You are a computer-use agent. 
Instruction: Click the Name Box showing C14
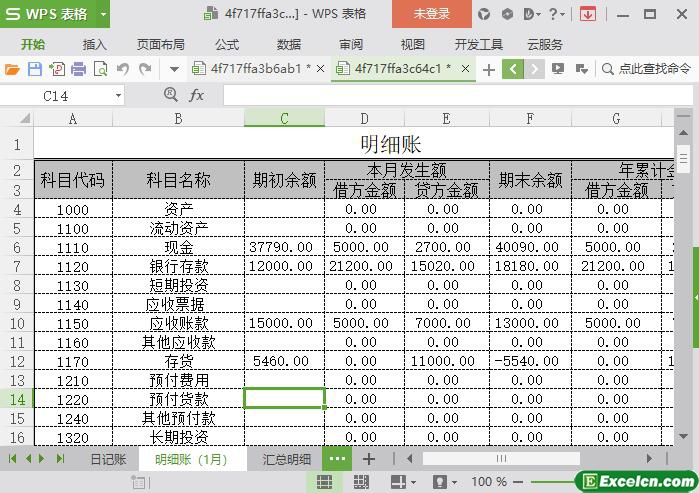tap(56, 95)
